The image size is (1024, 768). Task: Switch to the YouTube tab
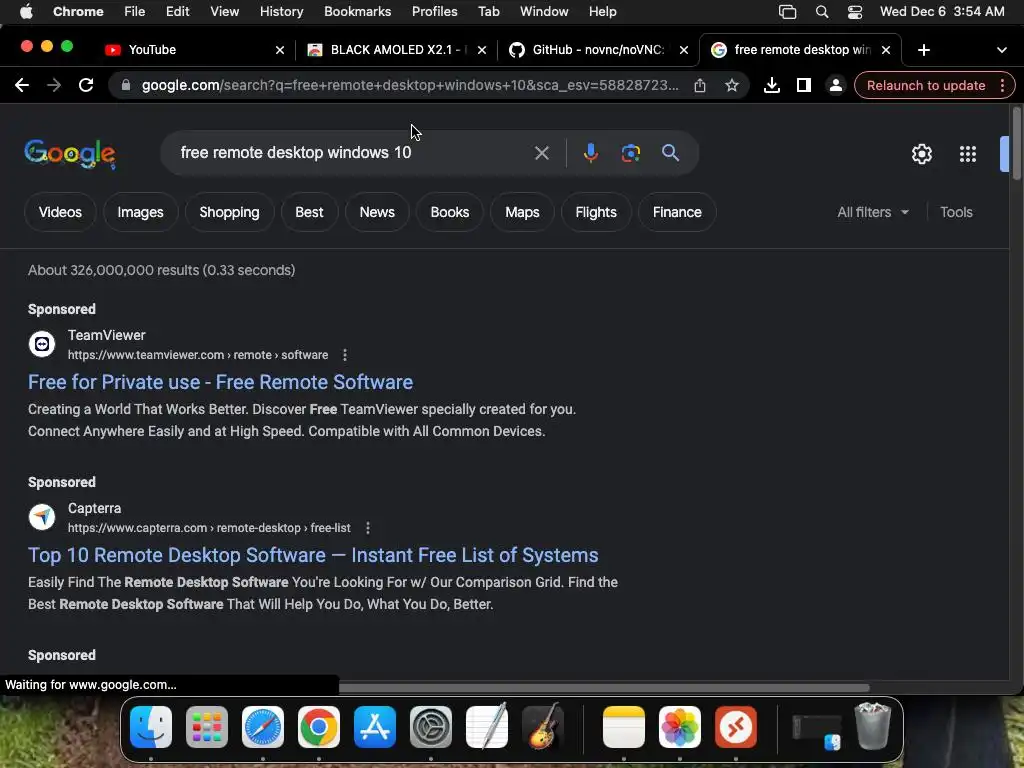tap(188, 50)
